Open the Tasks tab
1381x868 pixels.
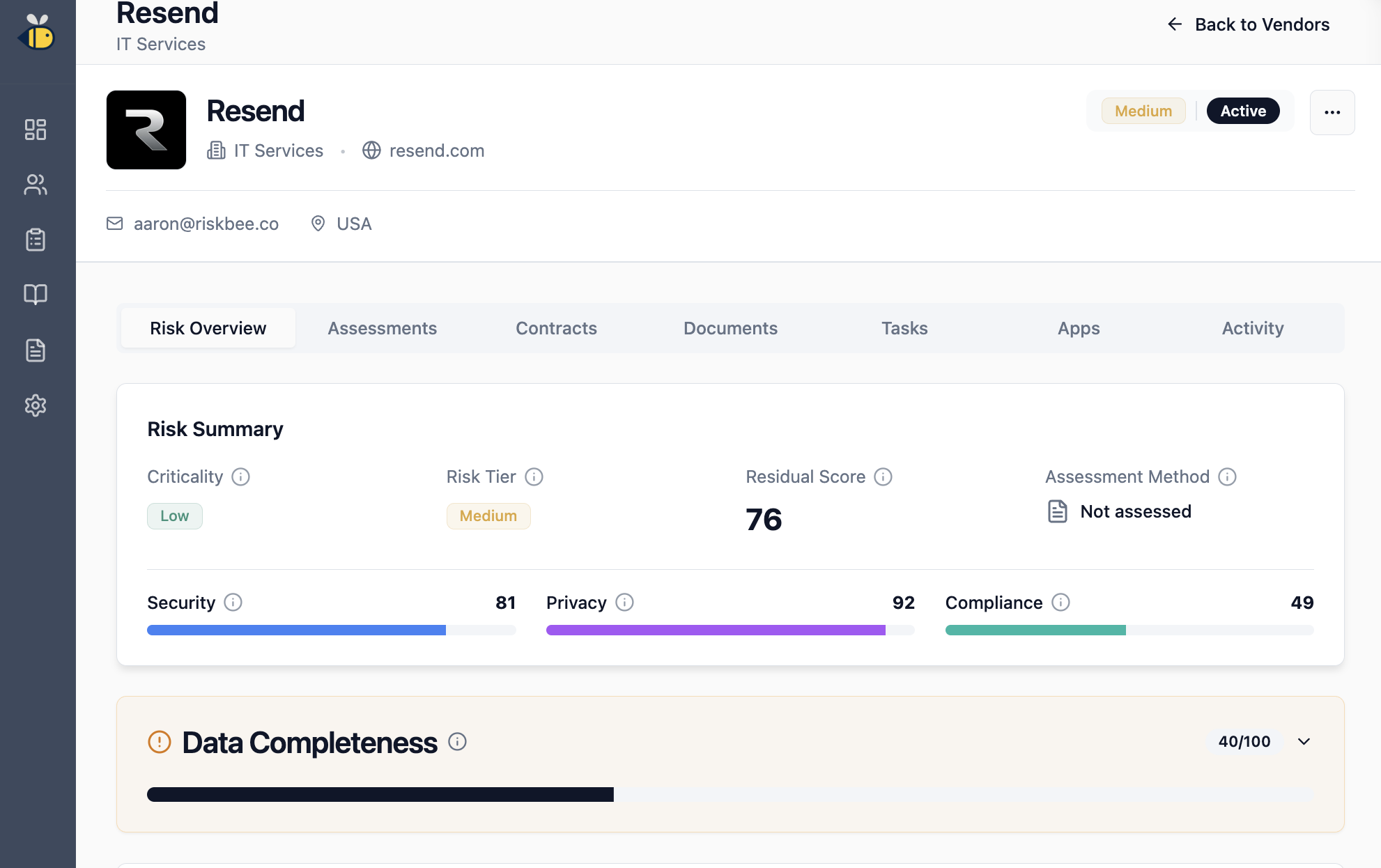904,328
